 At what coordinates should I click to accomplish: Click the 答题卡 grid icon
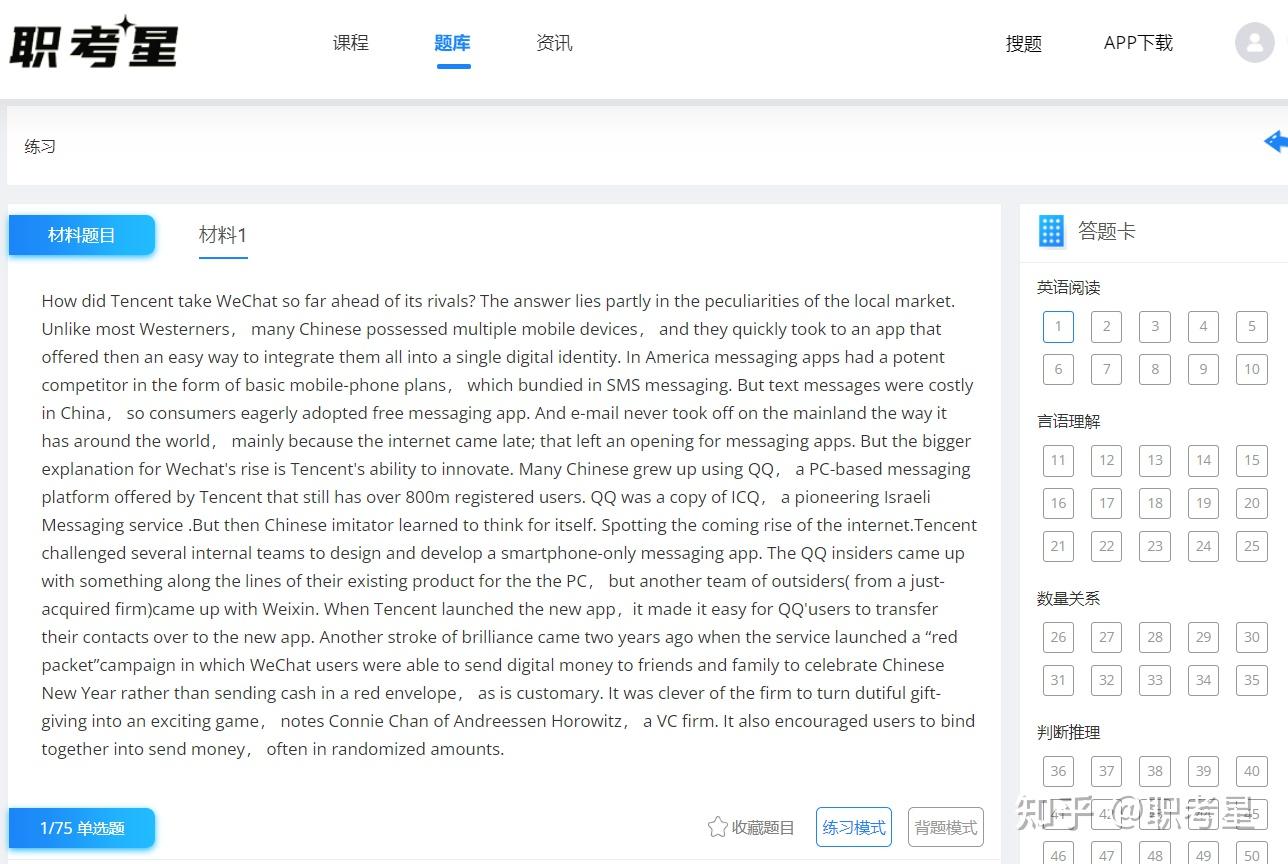[1051, 231]
